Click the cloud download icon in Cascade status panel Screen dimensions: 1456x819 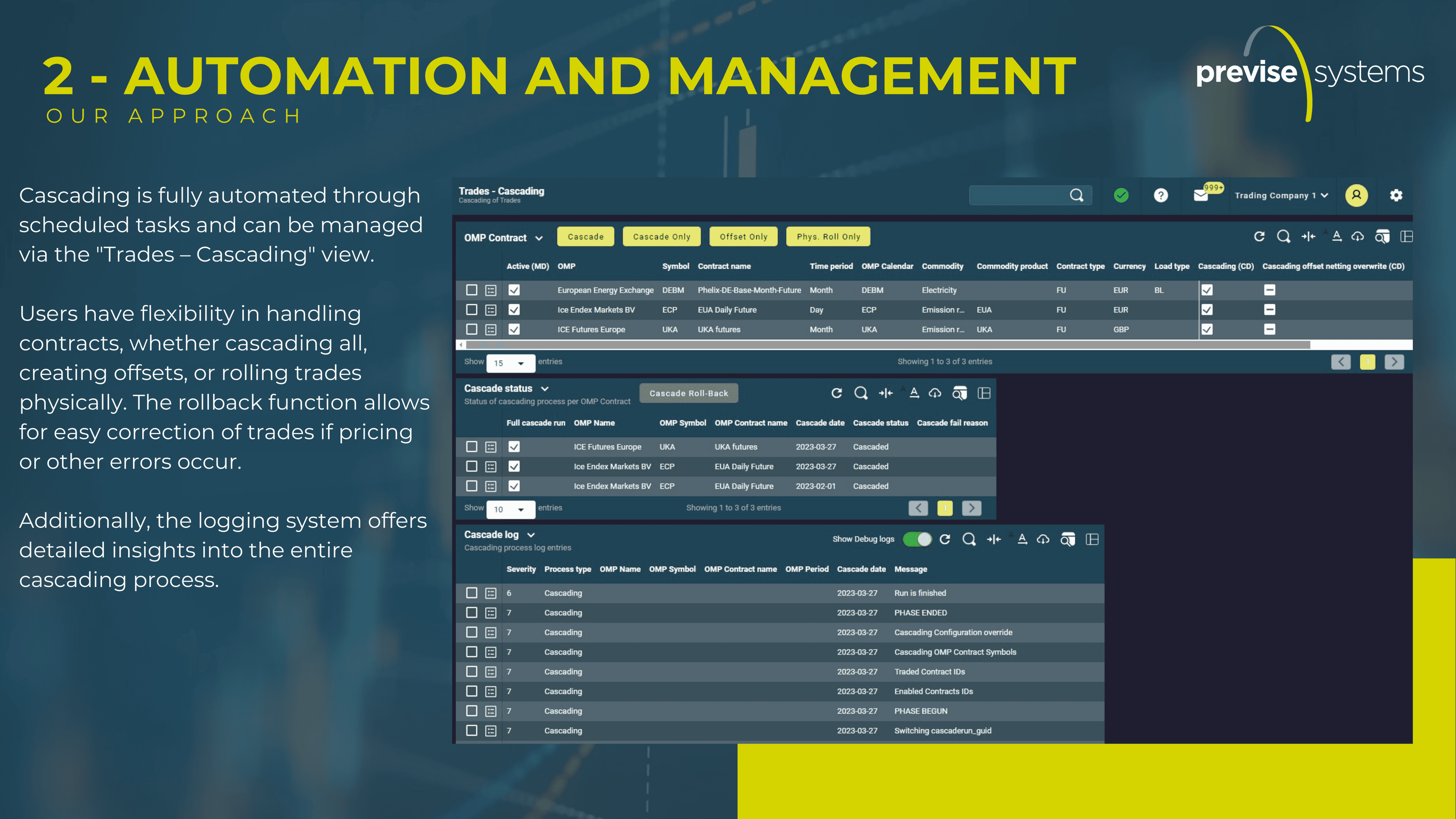pos(935,394)
